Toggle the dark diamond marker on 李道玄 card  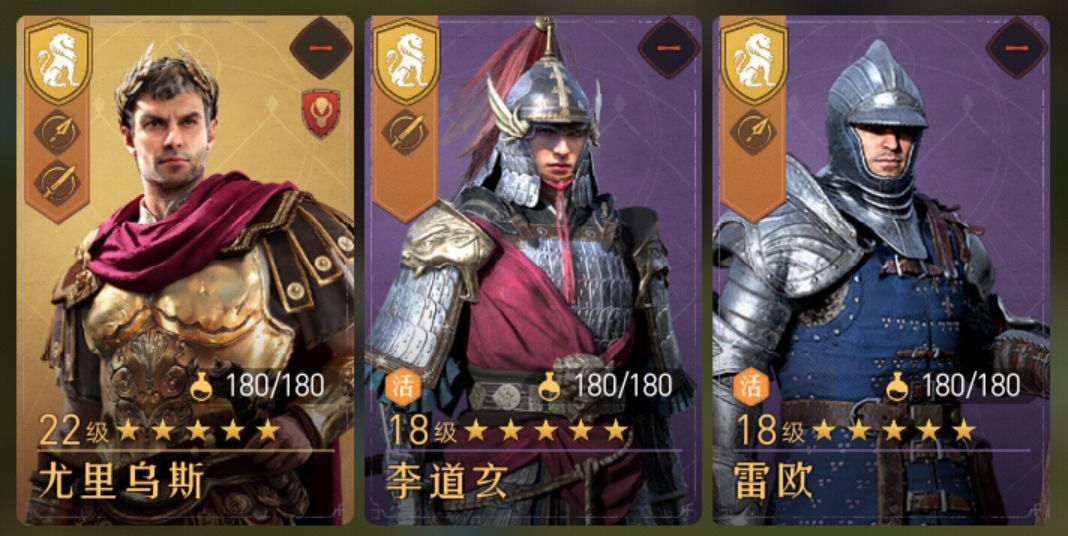click(x=669, y=48)
